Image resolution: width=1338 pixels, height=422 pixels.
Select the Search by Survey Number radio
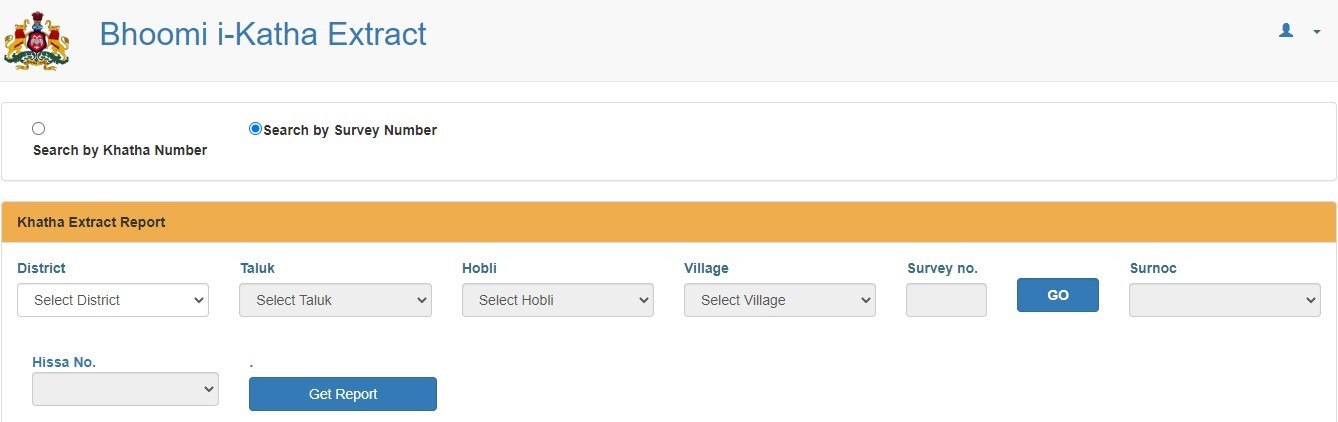coord(255,128)
